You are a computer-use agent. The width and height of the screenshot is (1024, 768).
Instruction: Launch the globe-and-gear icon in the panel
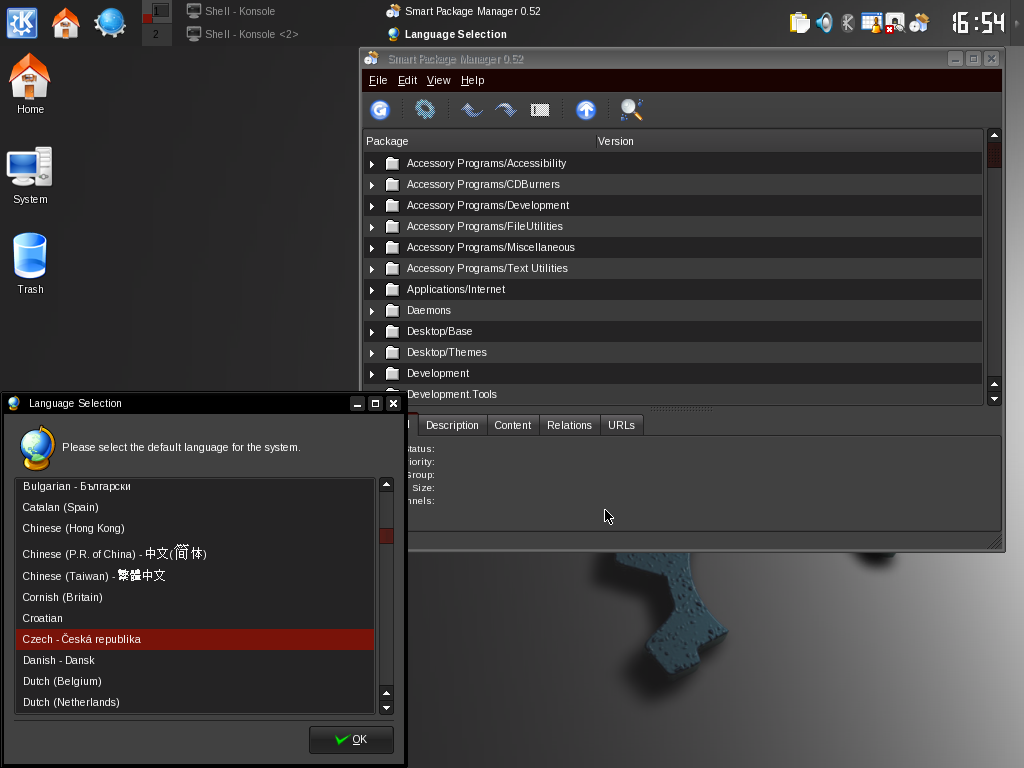[x=110, y=23]
